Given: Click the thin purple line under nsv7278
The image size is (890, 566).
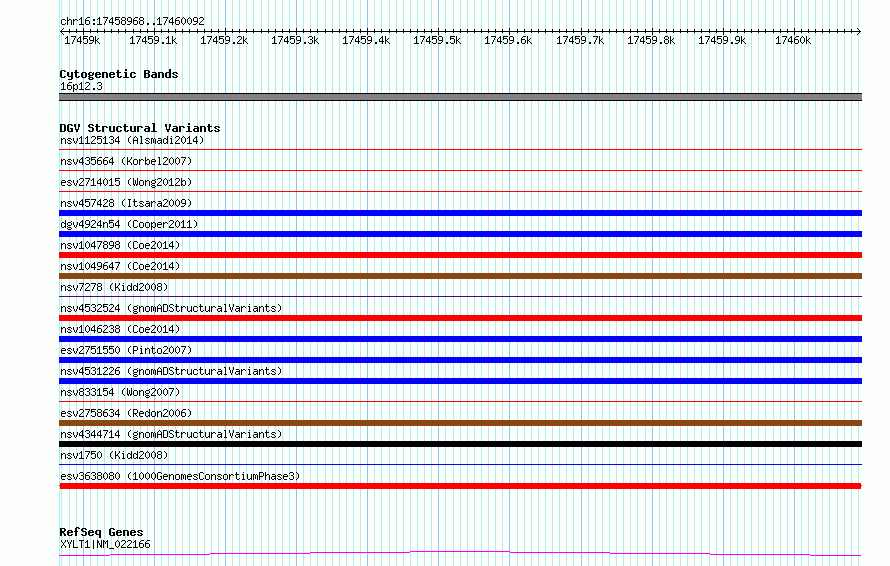Looking at the screenshot, I should [460, 296].
